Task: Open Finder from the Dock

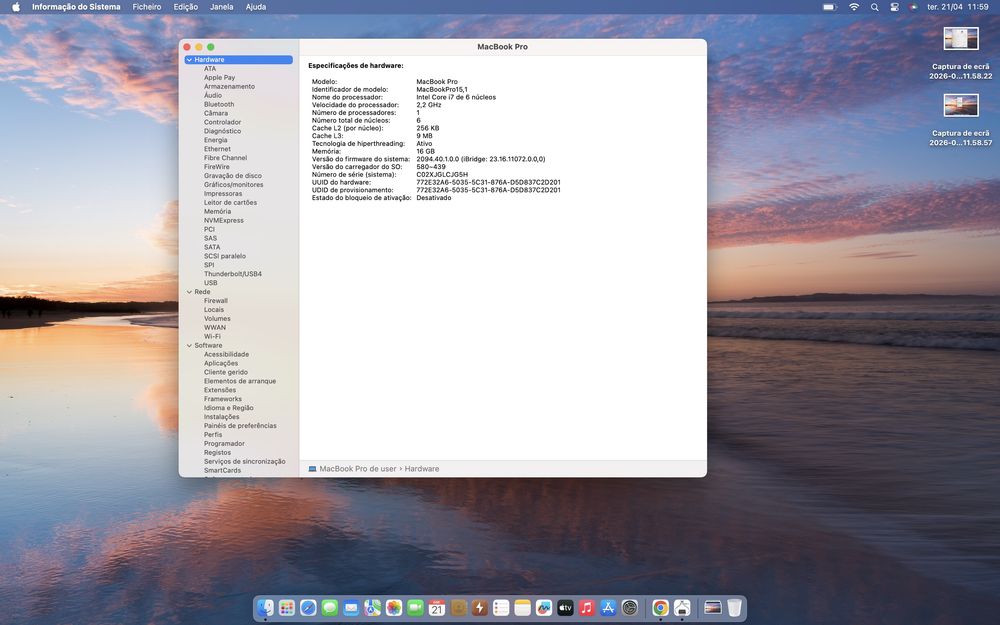Action: [265, 608]
